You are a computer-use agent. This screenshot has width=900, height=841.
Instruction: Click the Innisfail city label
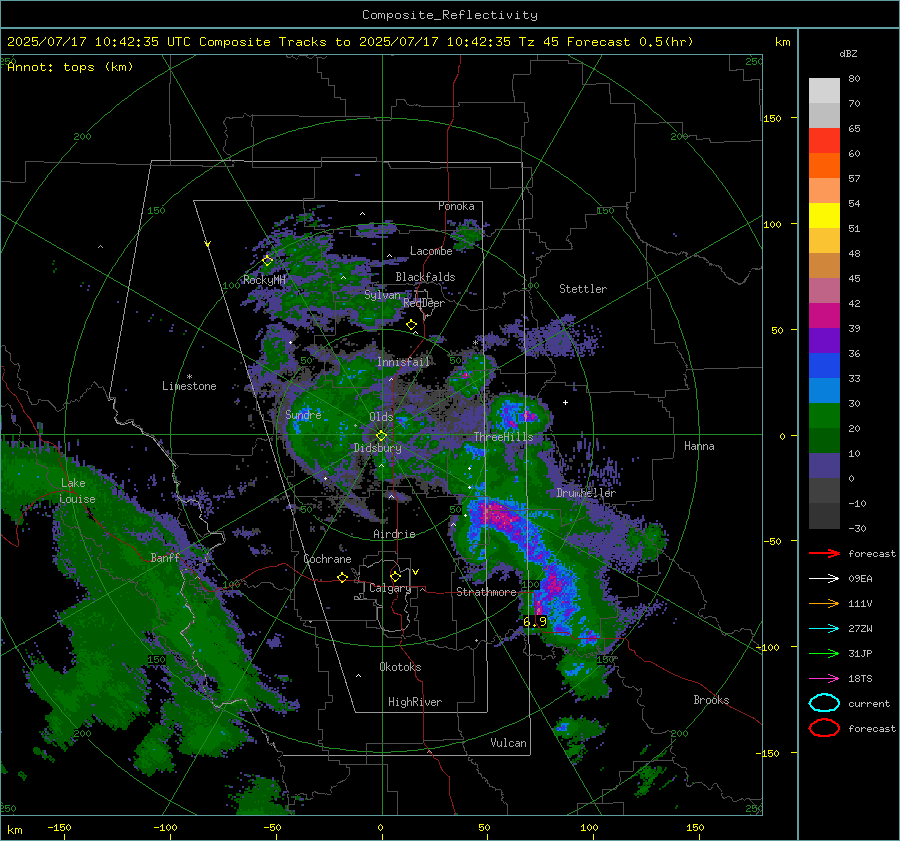pos(403,362)
